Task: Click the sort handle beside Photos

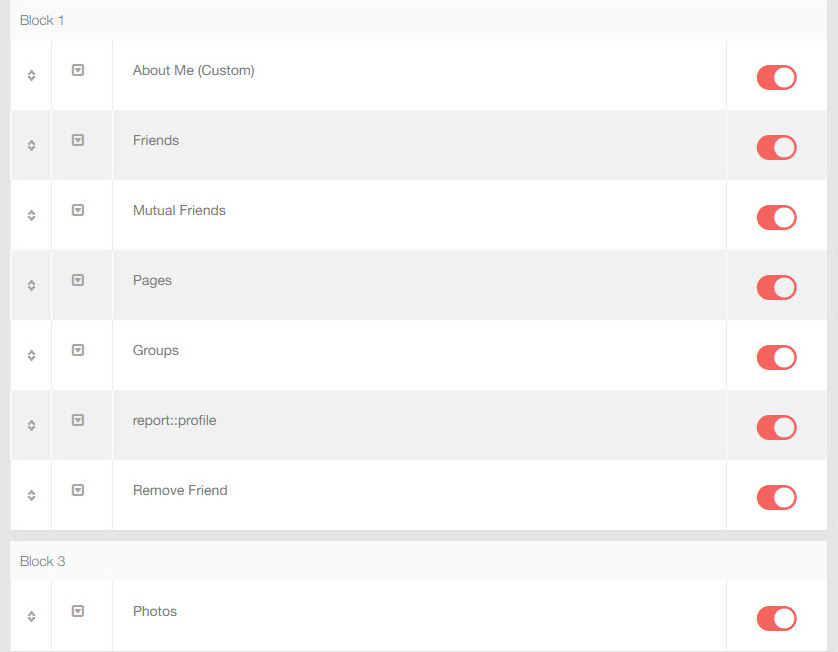Action: pos(30,618)
